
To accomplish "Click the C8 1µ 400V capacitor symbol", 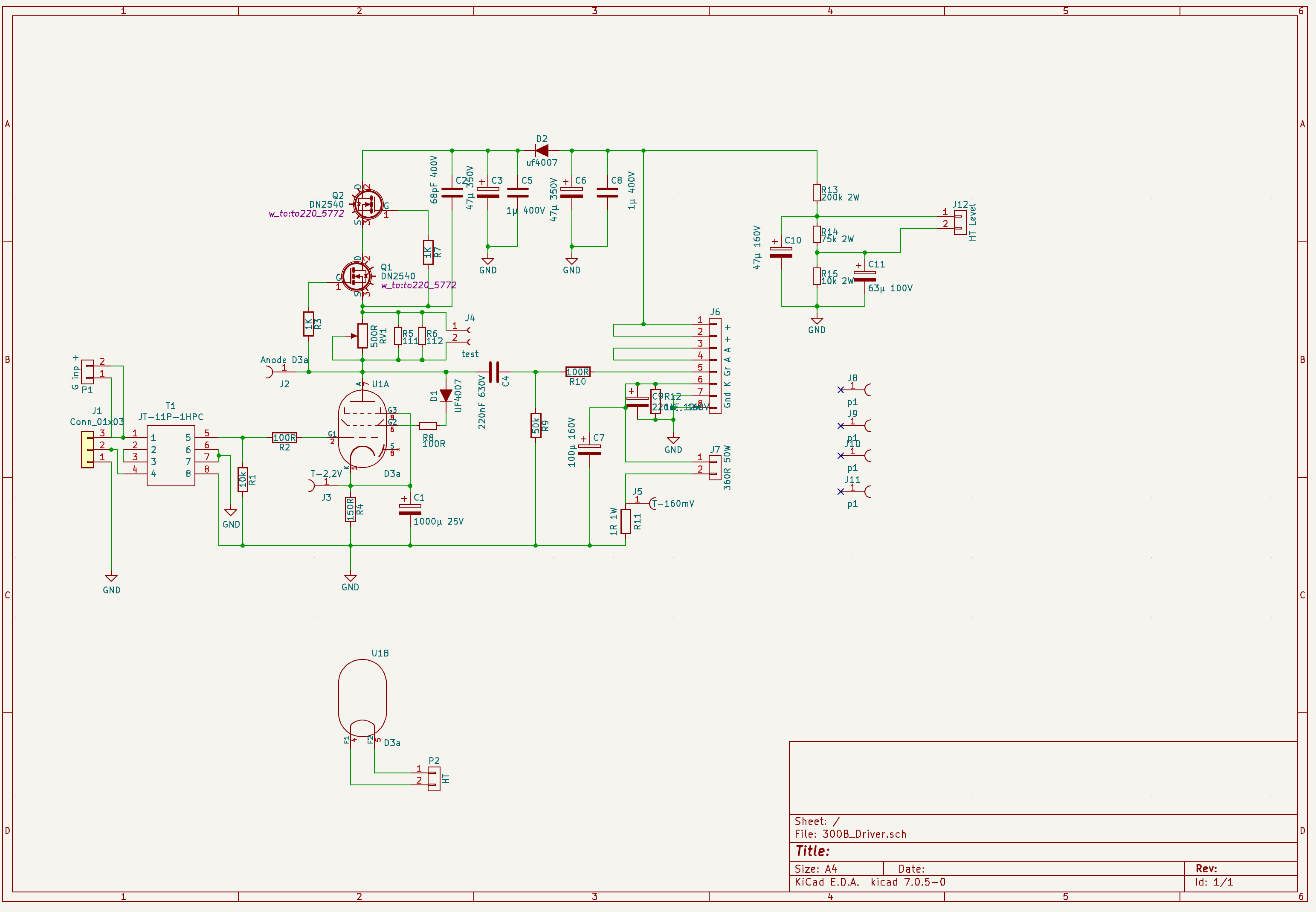I will click(x=607, y=192).
